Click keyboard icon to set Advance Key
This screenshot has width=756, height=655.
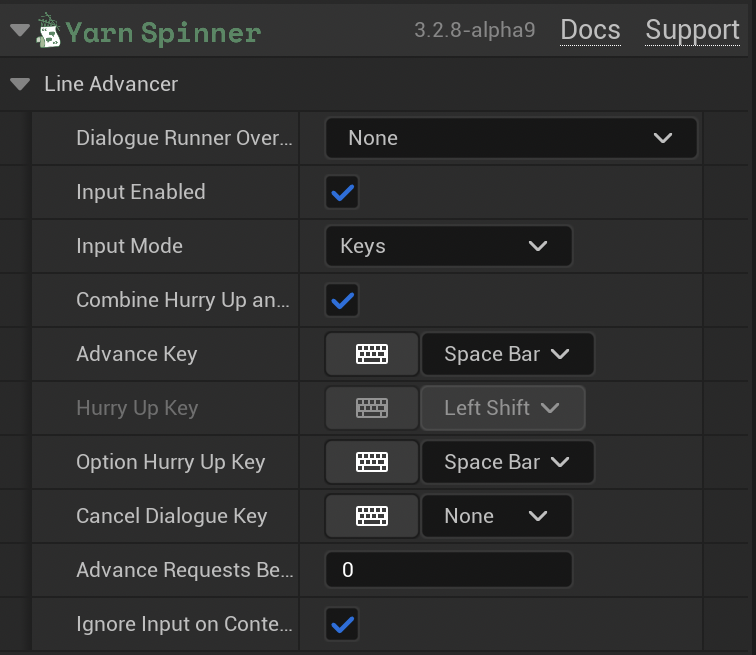[372, 354]
